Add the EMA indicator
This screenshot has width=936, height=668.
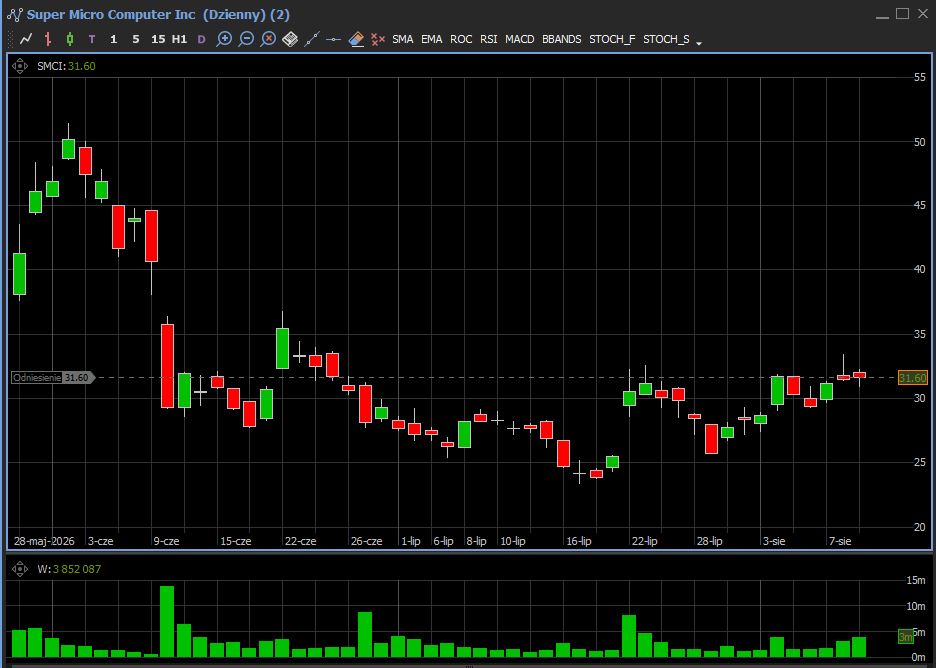(432, 39)
